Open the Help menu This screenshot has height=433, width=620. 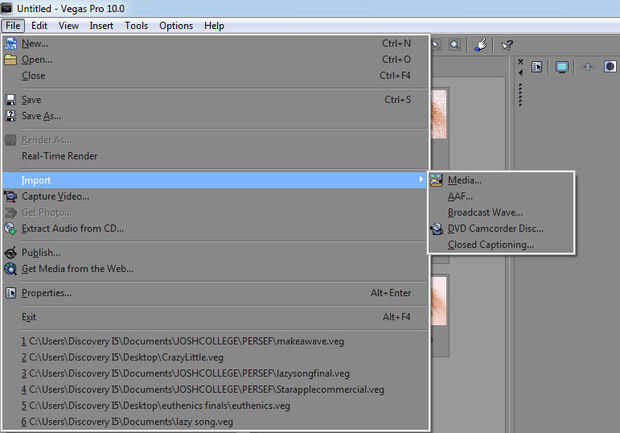[x=214, y=26]
